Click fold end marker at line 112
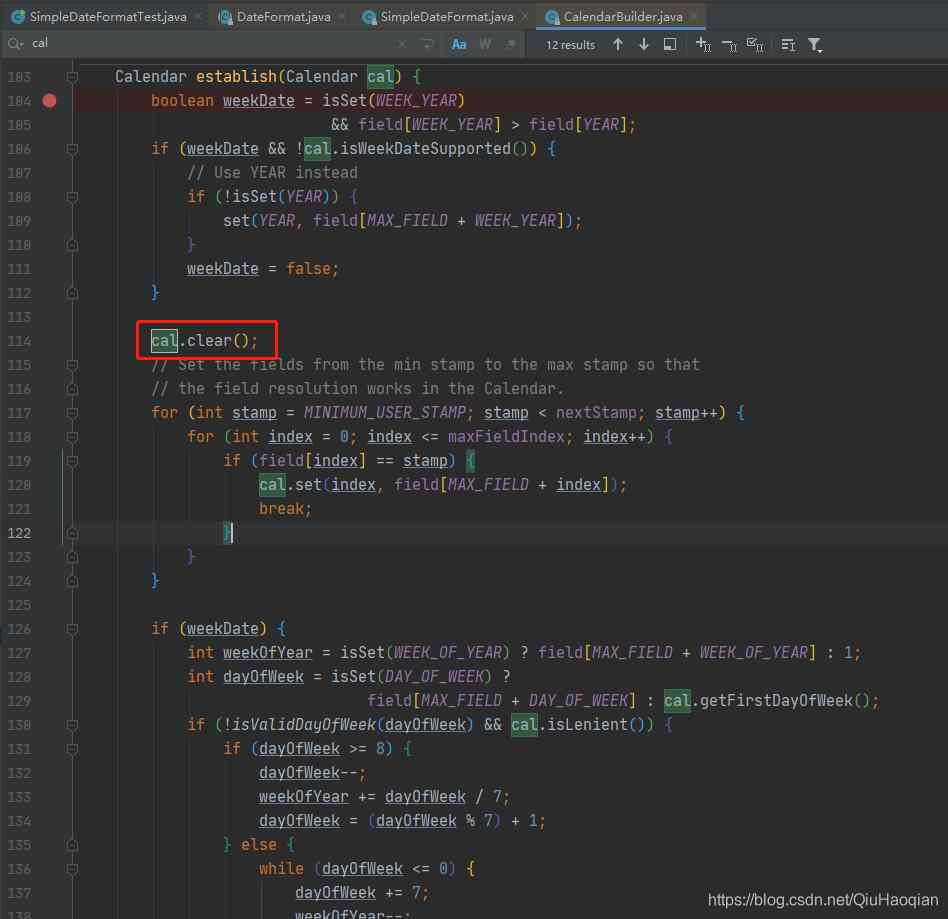This screenshot has height=919, width=948. (72, 293)
